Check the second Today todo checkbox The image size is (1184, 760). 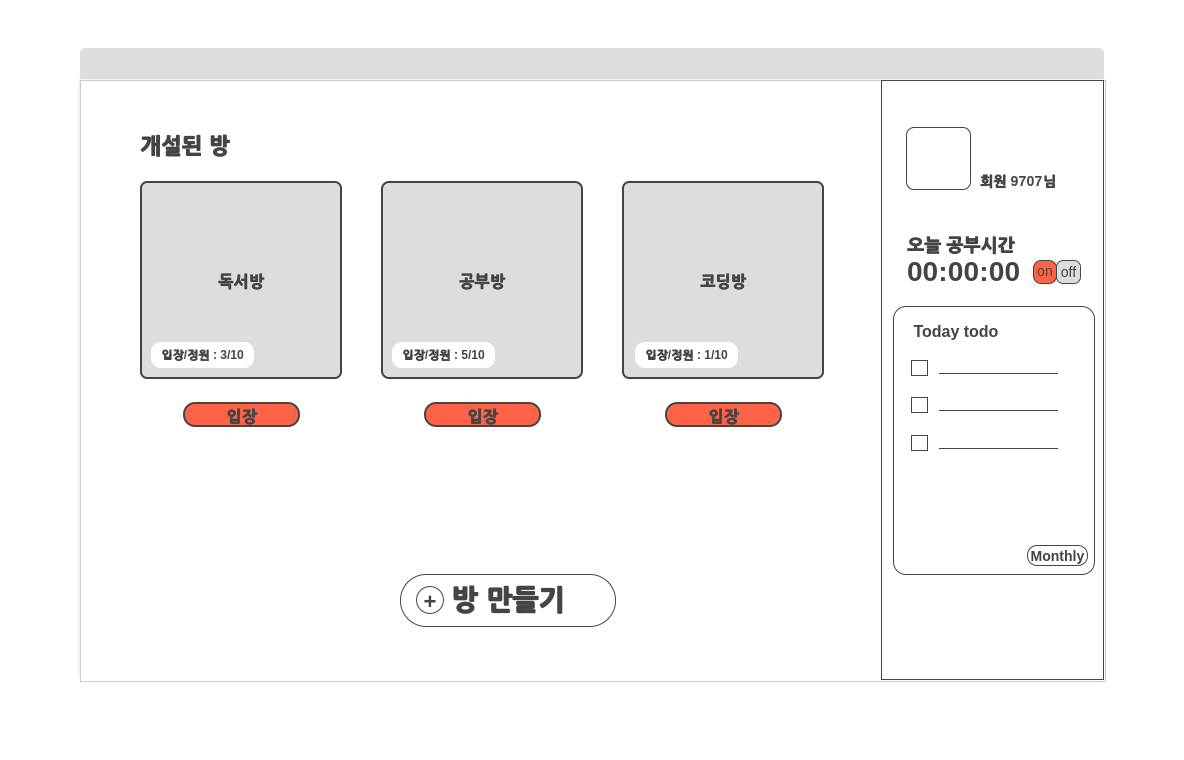[919, 405]
